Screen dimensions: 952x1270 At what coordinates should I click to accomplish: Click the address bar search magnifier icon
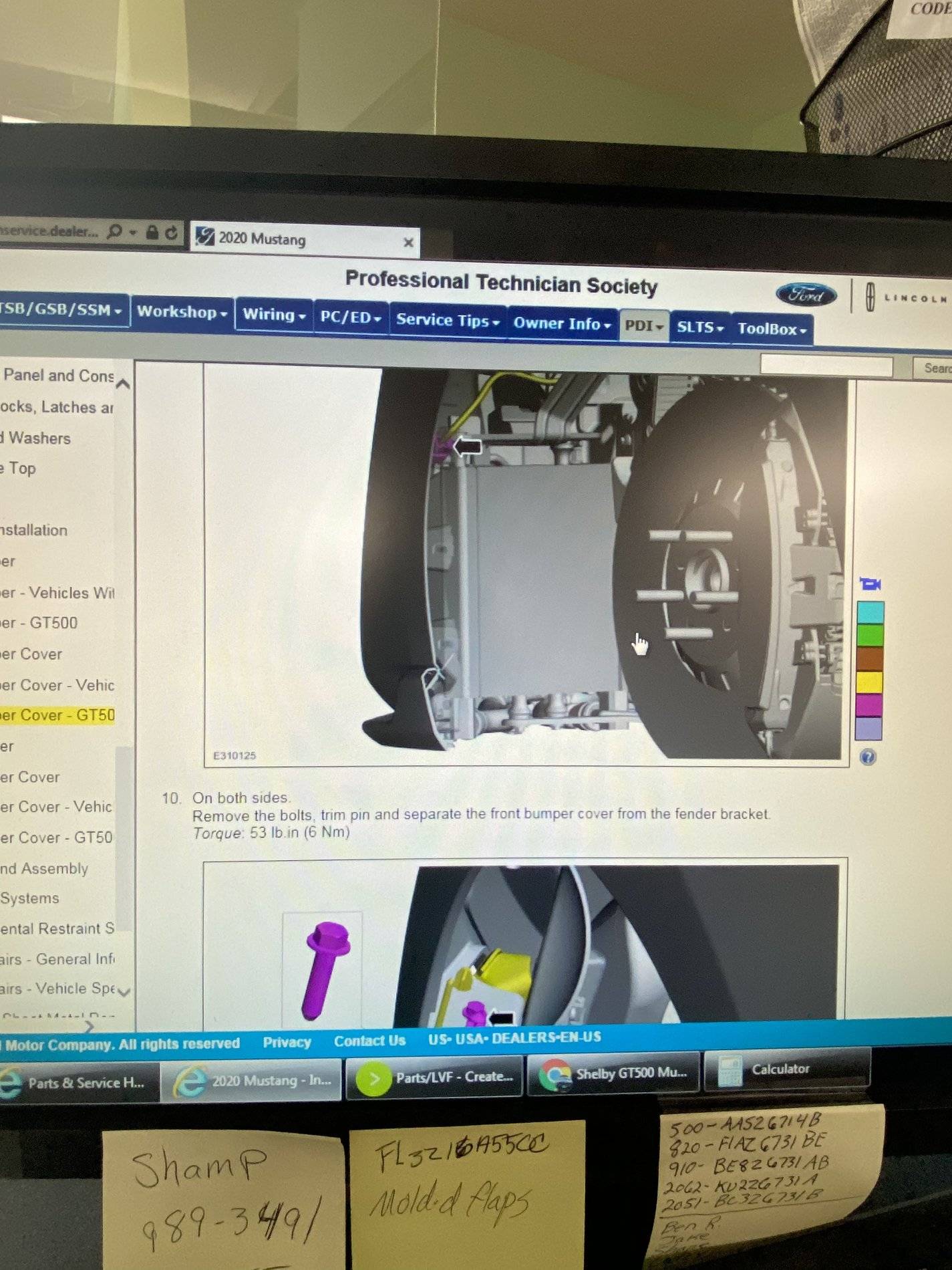pyautogui.click(x=115, y=231)
